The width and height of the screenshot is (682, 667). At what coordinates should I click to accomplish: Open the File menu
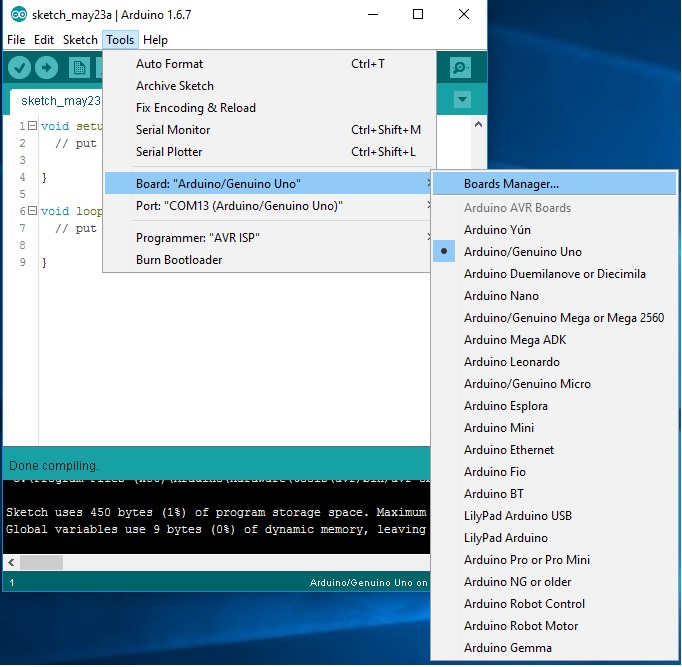pyautogui.click(x=16, y=40)
